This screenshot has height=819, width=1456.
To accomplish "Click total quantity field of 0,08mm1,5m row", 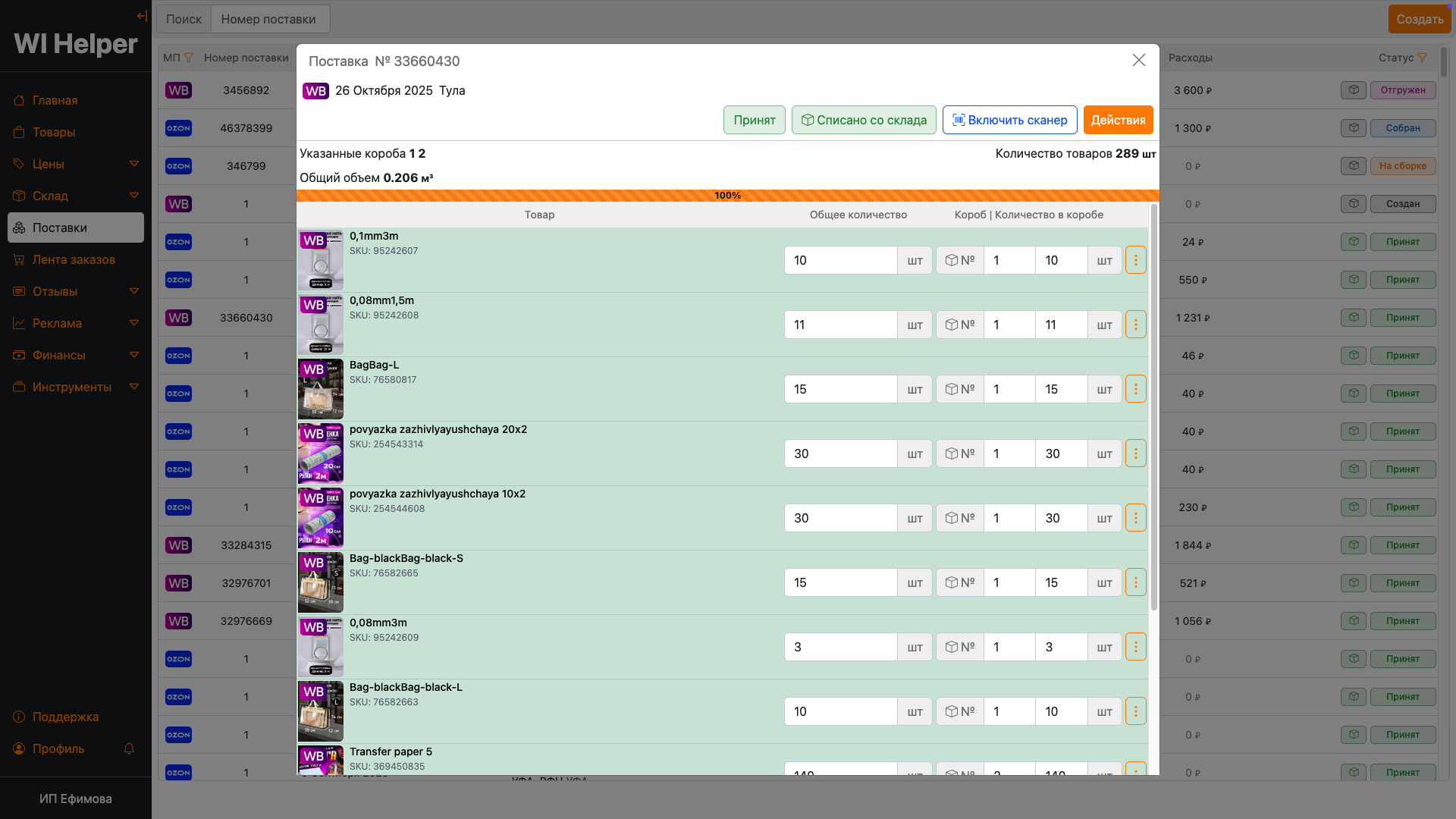I will click(x=840, y=325).
